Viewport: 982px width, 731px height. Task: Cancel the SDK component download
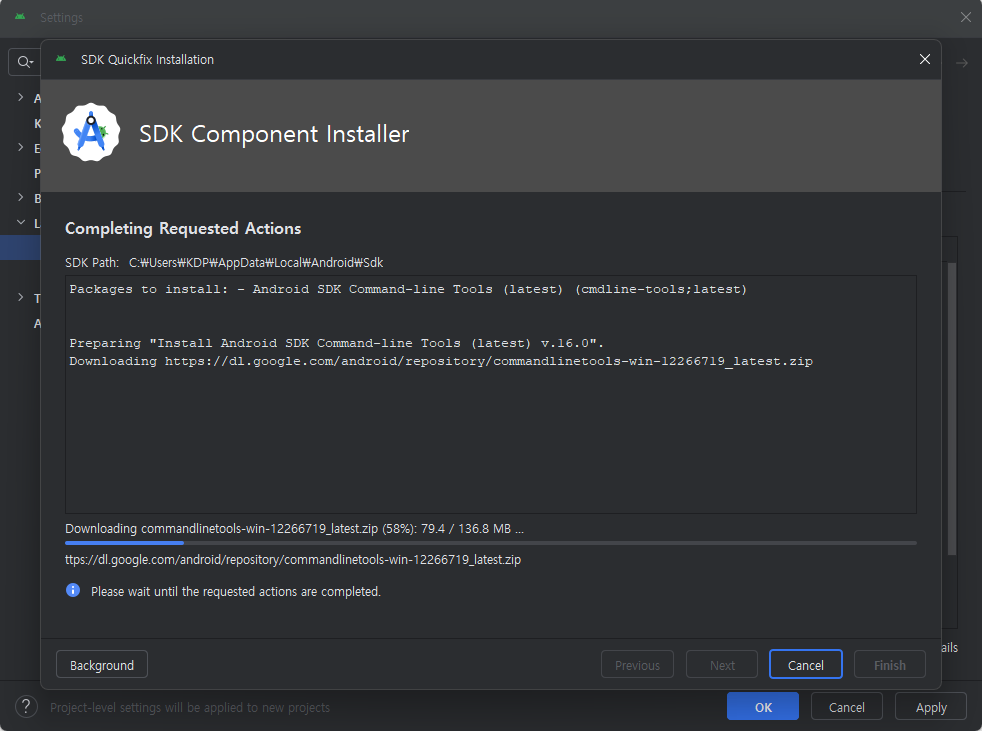coord(805,665)
